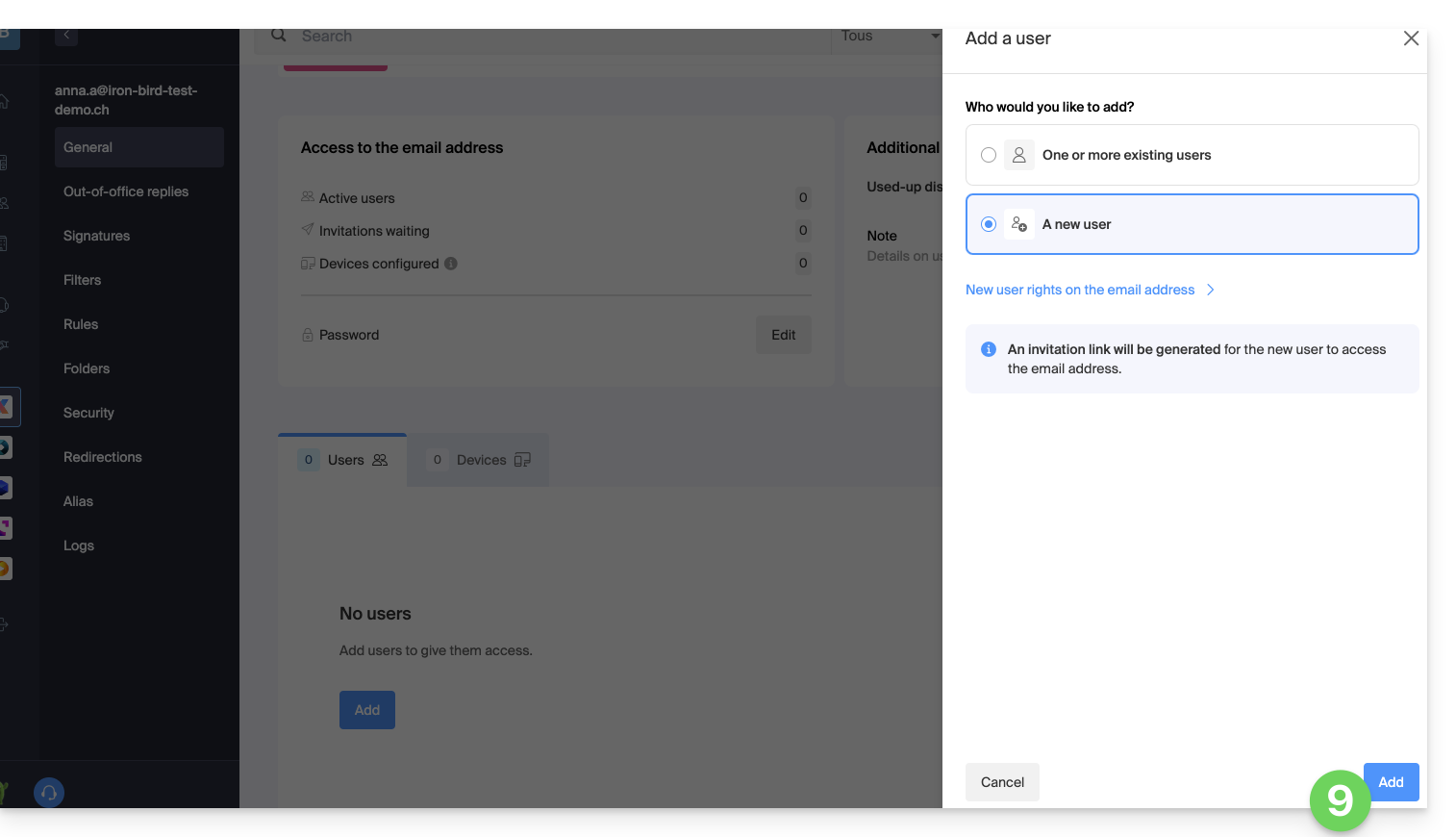
Task: Click the search magnifier icon
Action: click(x=279, y=36)
